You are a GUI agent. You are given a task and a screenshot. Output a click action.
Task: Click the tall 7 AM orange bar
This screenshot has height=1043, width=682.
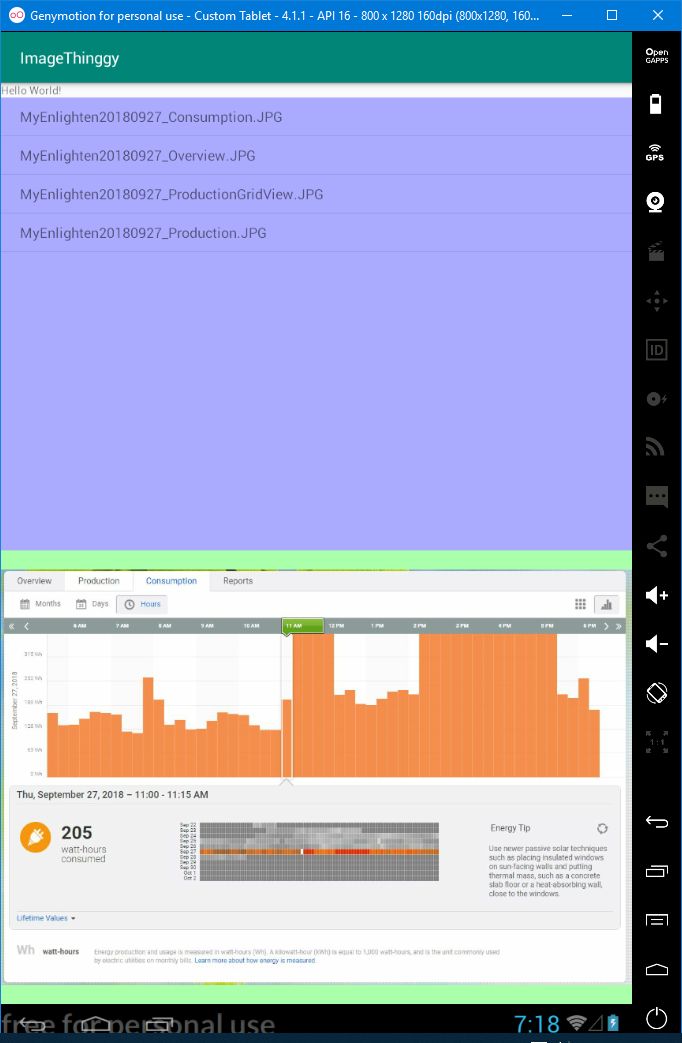148,727
